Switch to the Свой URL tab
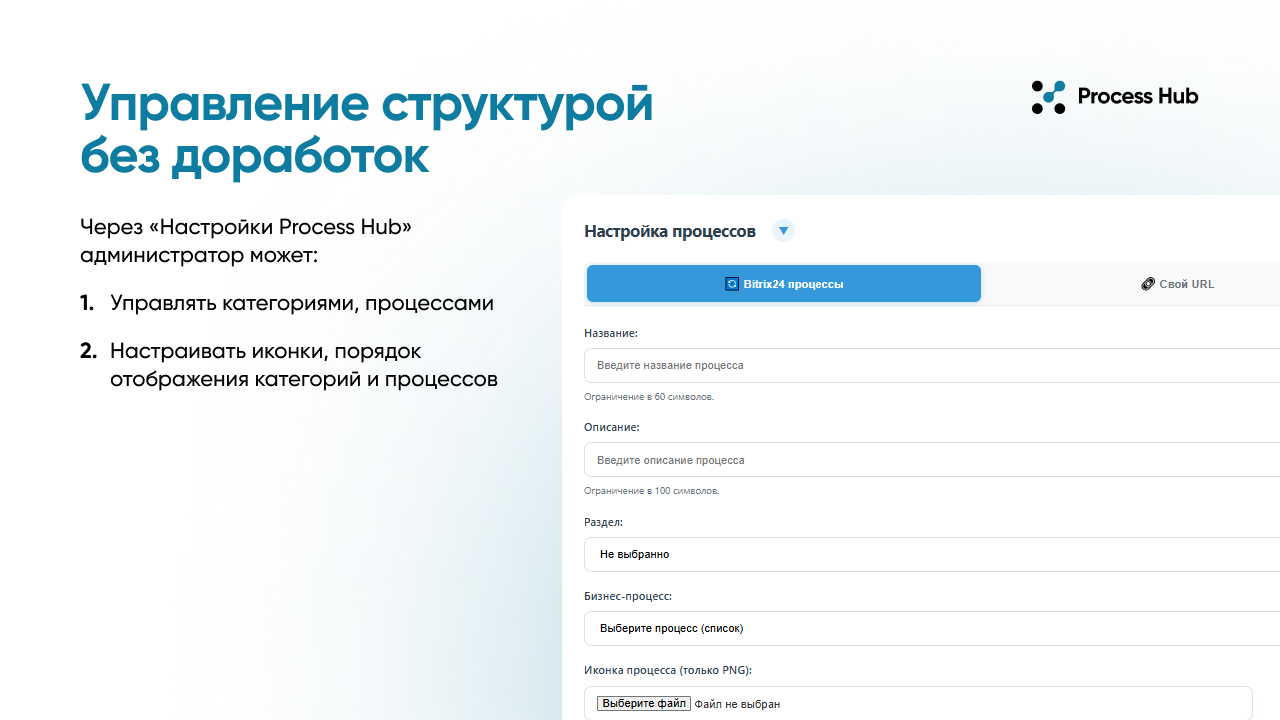 (x=1178, y=284)
